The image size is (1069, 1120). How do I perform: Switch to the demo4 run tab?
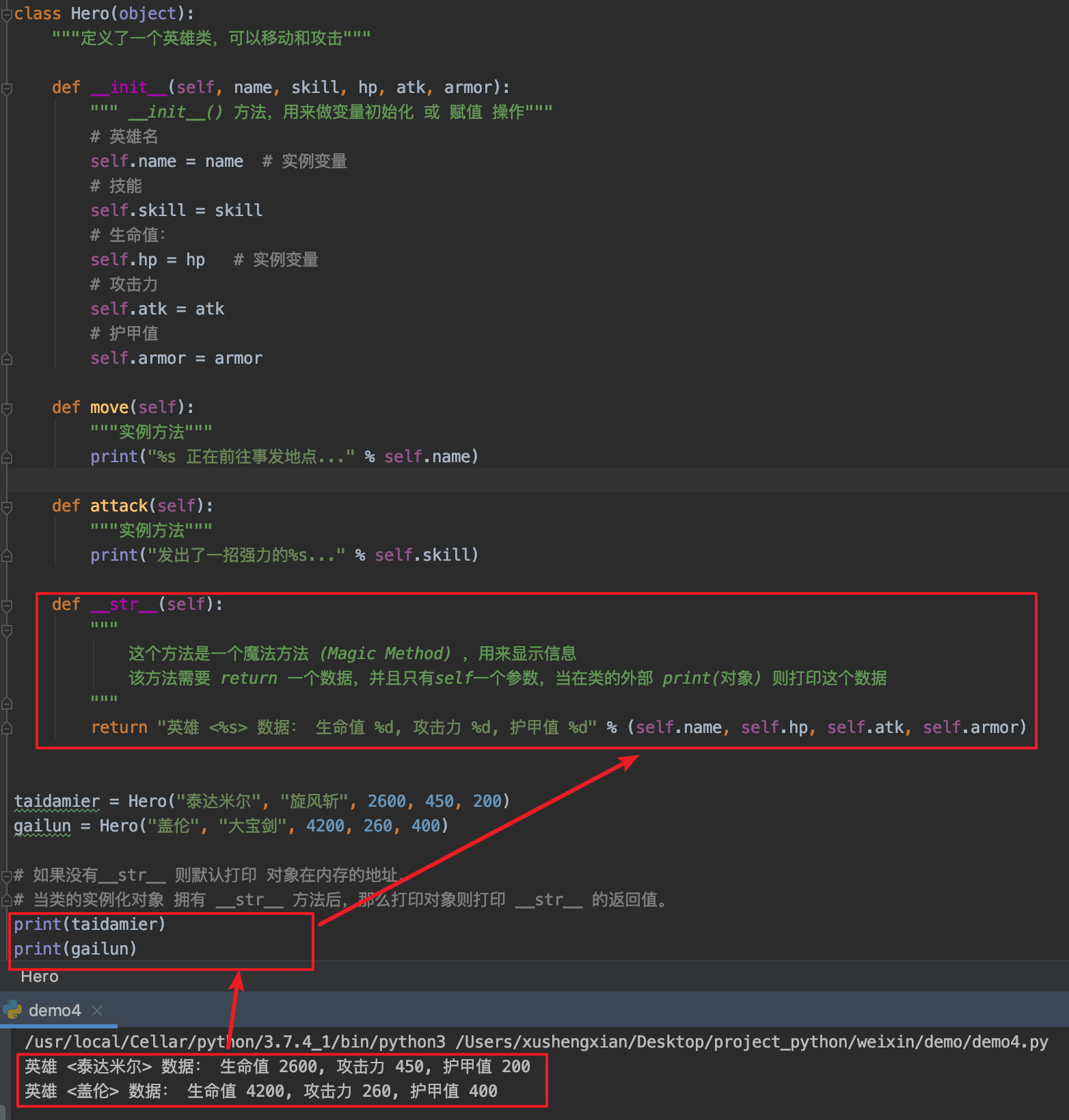[54, 1010]
